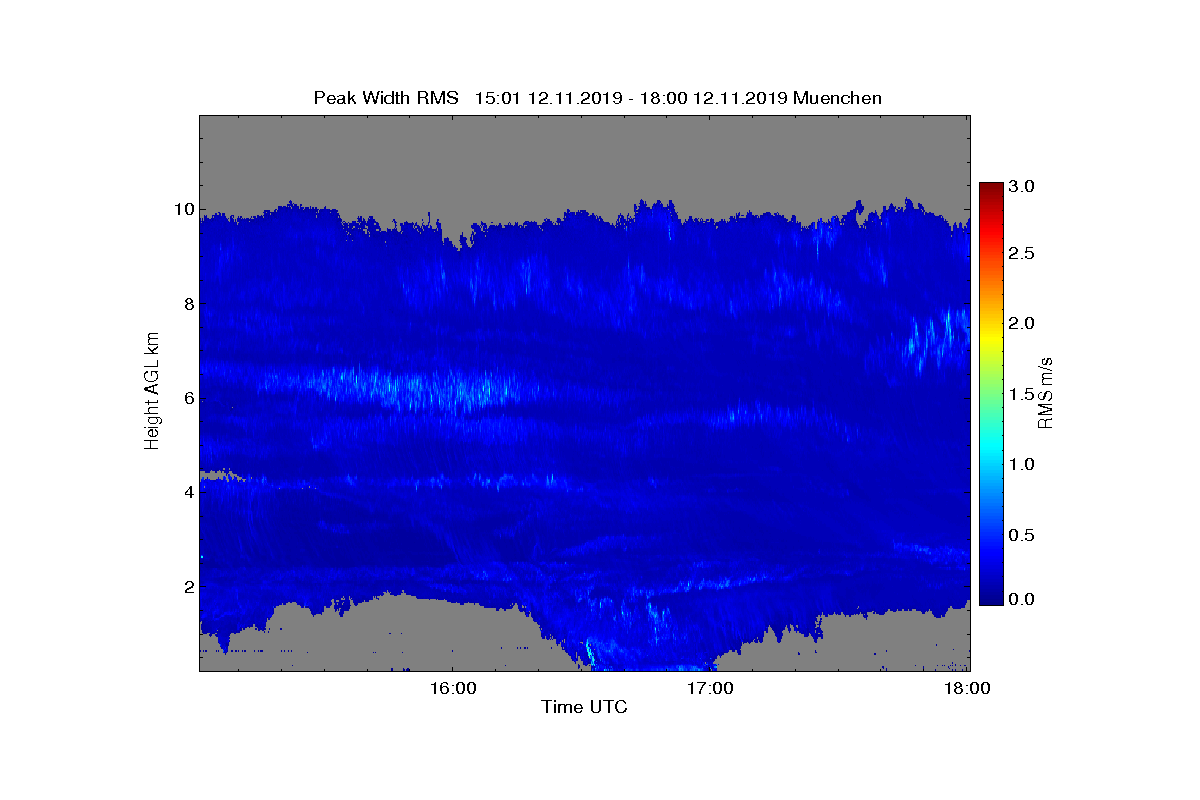Screen dimensions: 1200x800
Task: Click the height tick label '2'
Action: (x=187, y=586)
